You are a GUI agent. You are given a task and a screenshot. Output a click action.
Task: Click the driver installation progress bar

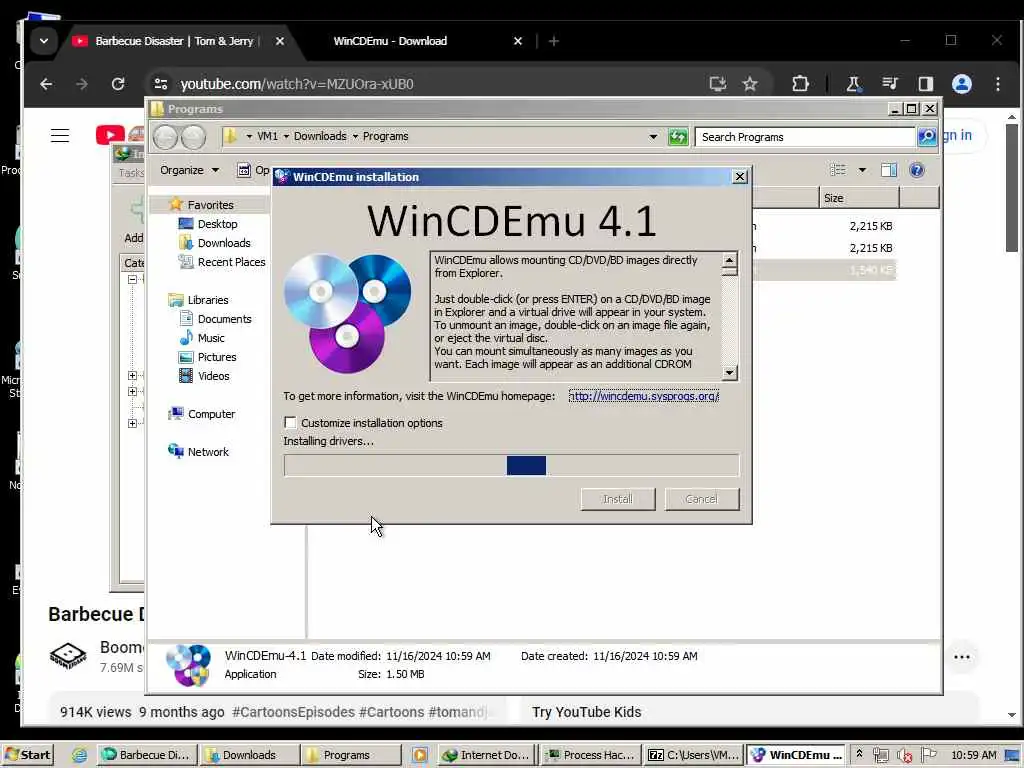tap(511, 466)
